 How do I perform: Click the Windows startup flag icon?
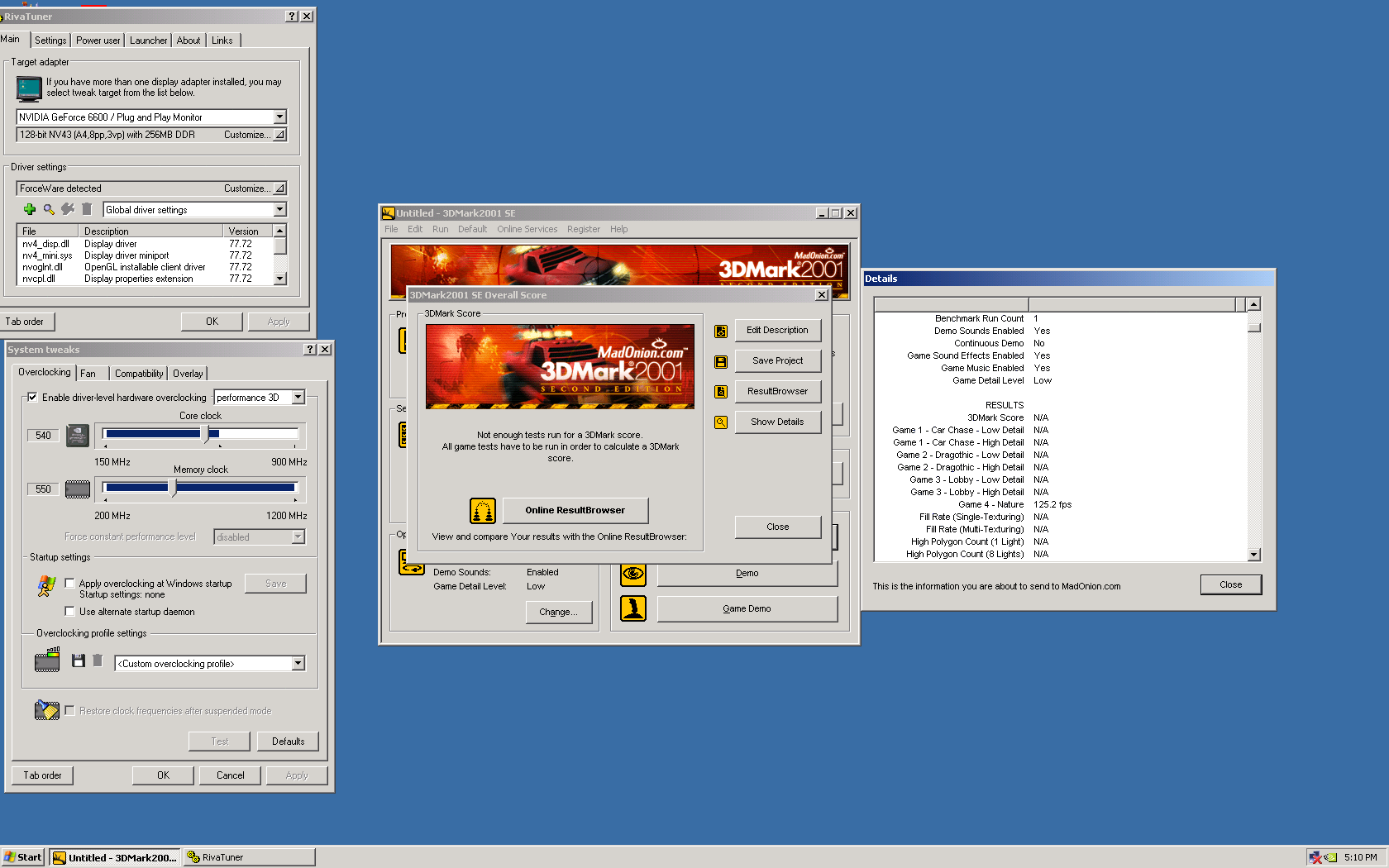tap(46, 586)
